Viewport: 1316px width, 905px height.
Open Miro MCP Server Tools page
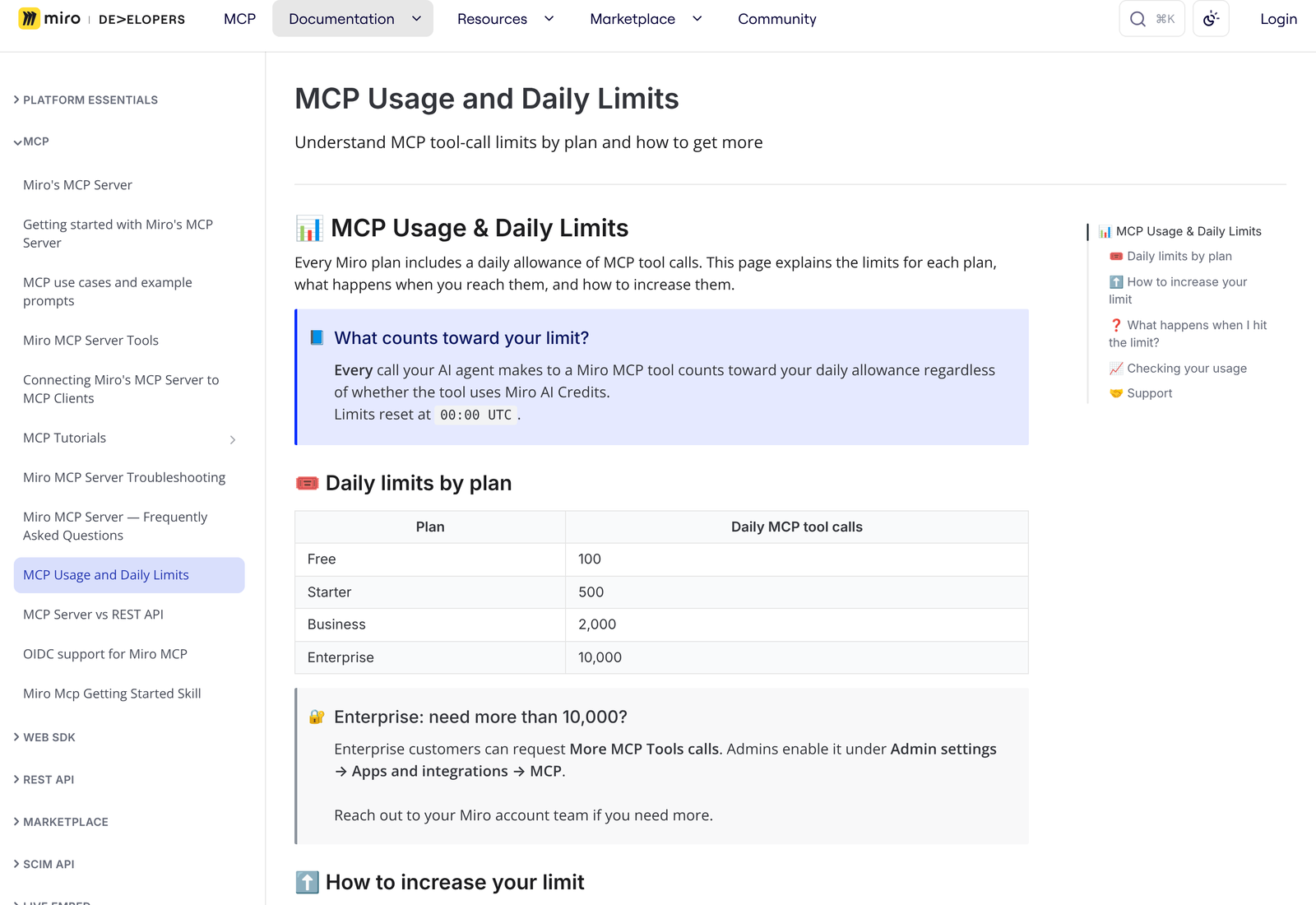tap(90, 340)
